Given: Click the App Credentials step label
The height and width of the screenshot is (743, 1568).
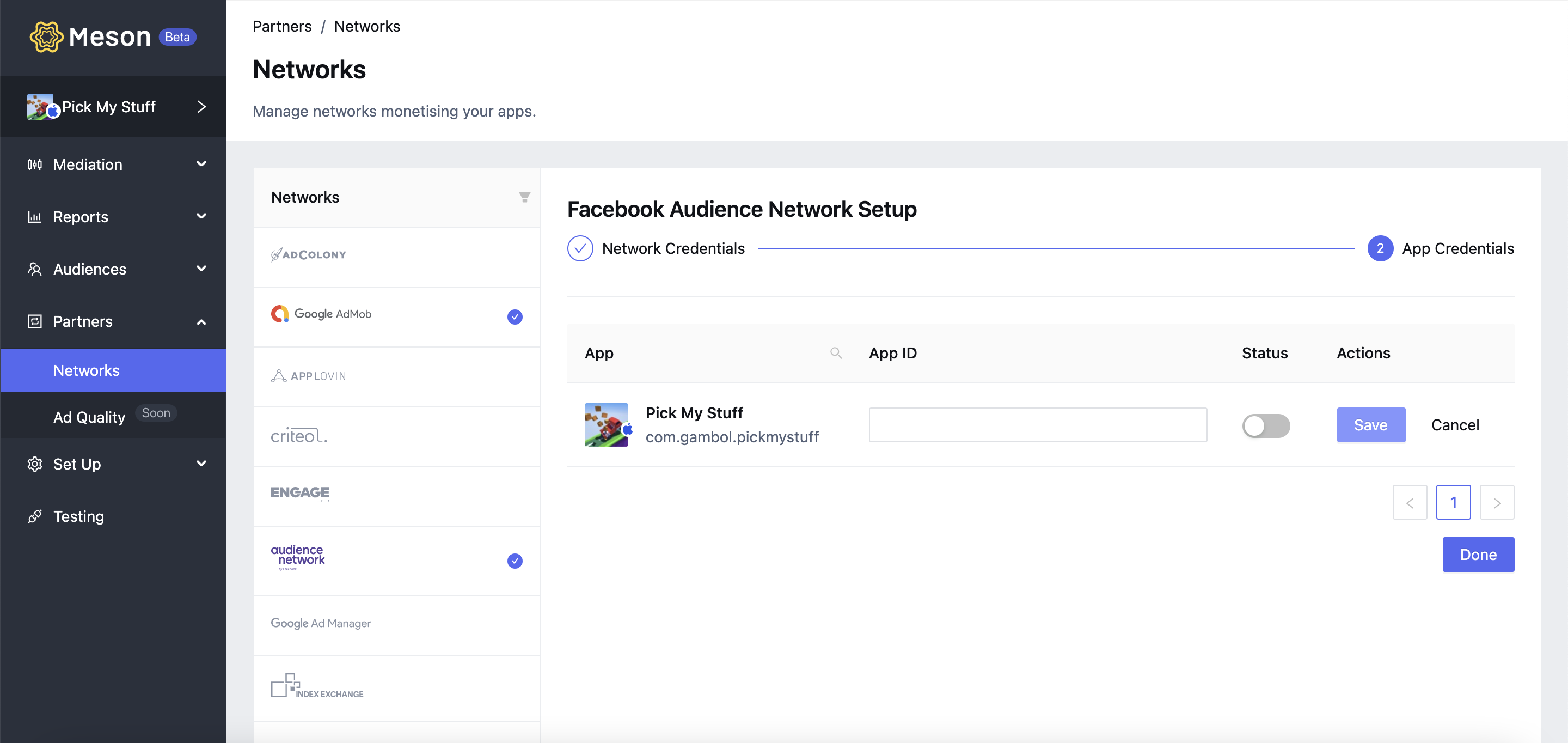Looking at the screenshot, I should click(x=1458, y=248).
